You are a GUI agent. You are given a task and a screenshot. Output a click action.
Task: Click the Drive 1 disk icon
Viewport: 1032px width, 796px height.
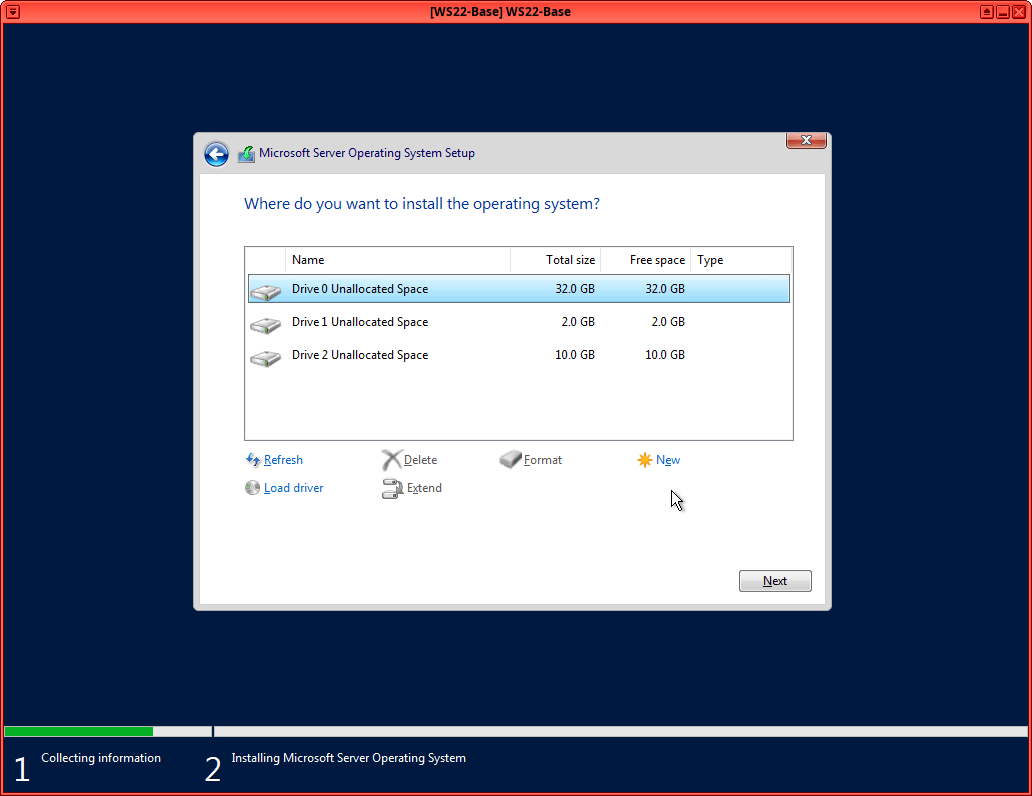pos(265,324)
